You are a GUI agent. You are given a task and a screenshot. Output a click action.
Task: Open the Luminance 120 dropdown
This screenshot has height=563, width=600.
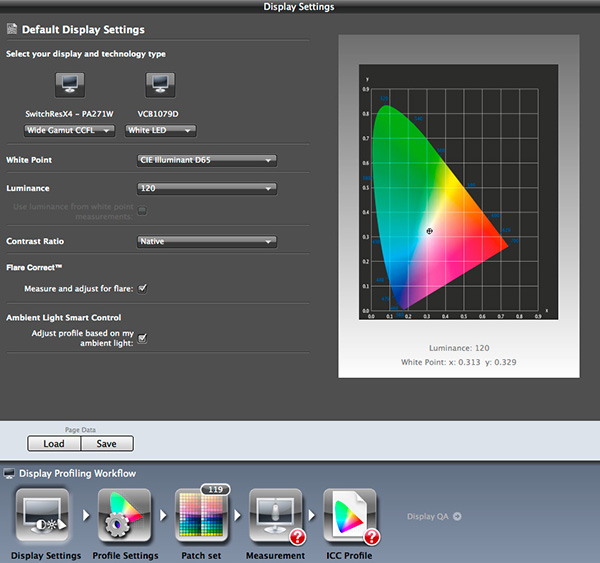(206, 188)
